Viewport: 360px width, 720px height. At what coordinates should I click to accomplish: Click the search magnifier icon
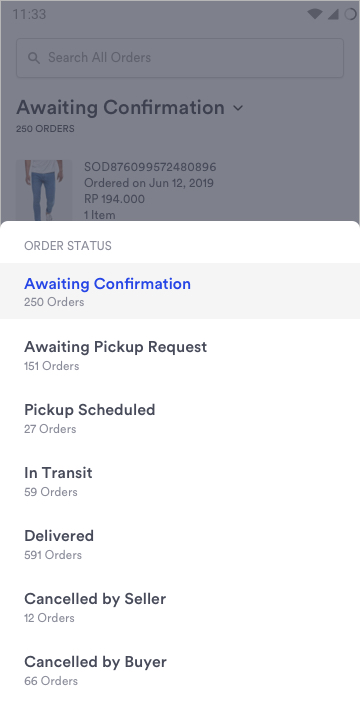[34, 58]
